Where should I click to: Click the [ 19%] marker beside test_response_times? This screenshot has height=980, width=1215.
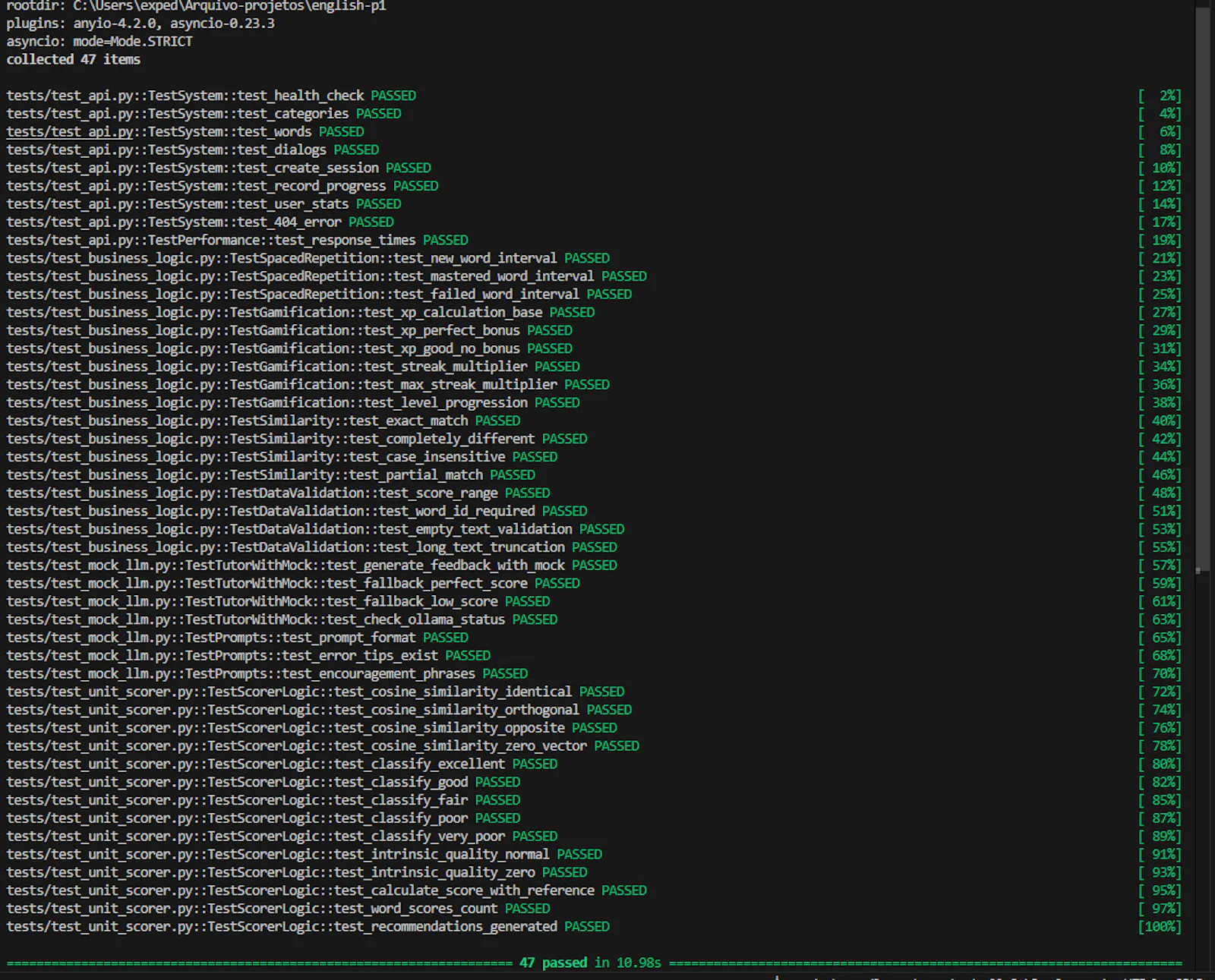(1160, 241)
